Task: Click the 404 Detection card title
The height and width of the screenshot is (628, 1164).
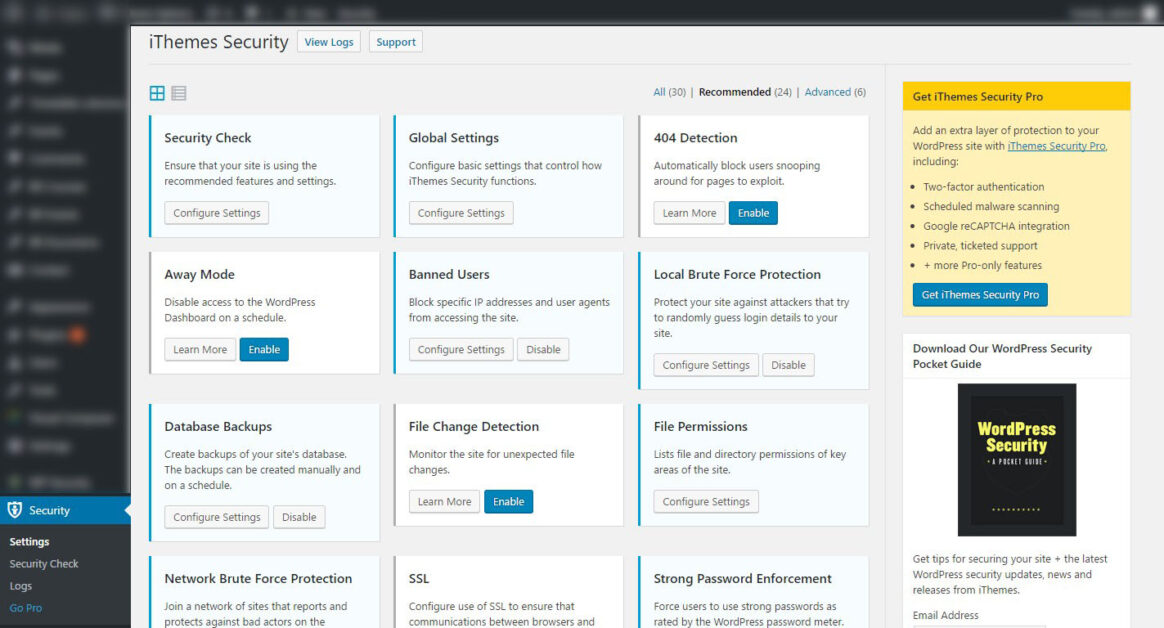Action: pos(696,138)
